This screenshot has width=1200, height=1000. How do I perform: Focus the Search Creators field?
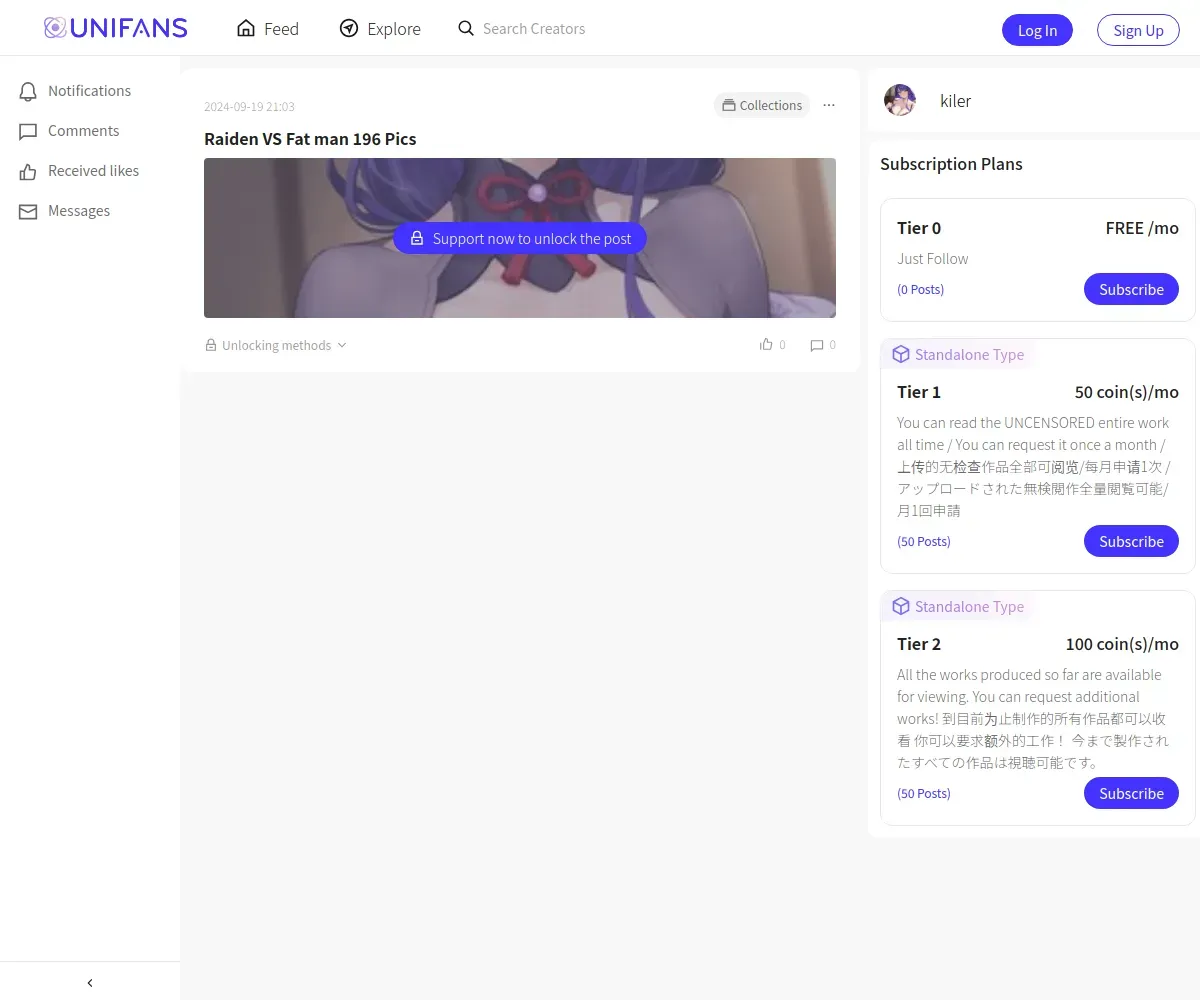[x=534, y=29]
